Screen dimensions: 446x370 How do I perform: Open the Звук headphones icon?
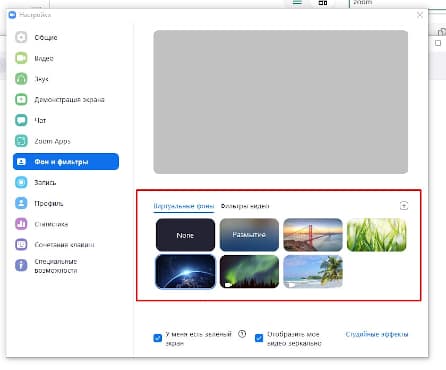[21, 79]
